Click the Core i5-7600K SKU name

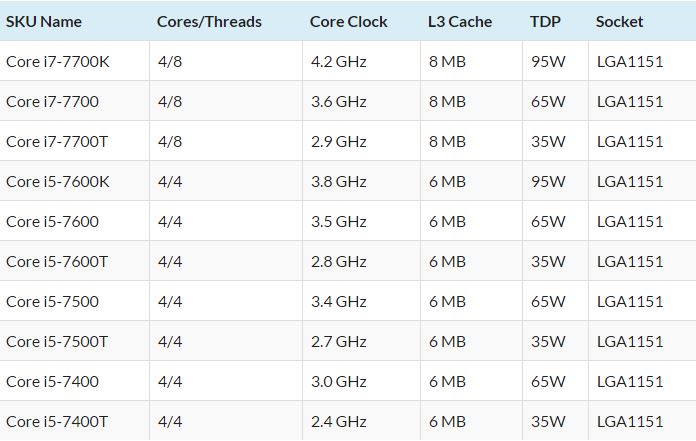tap(58, 182)
